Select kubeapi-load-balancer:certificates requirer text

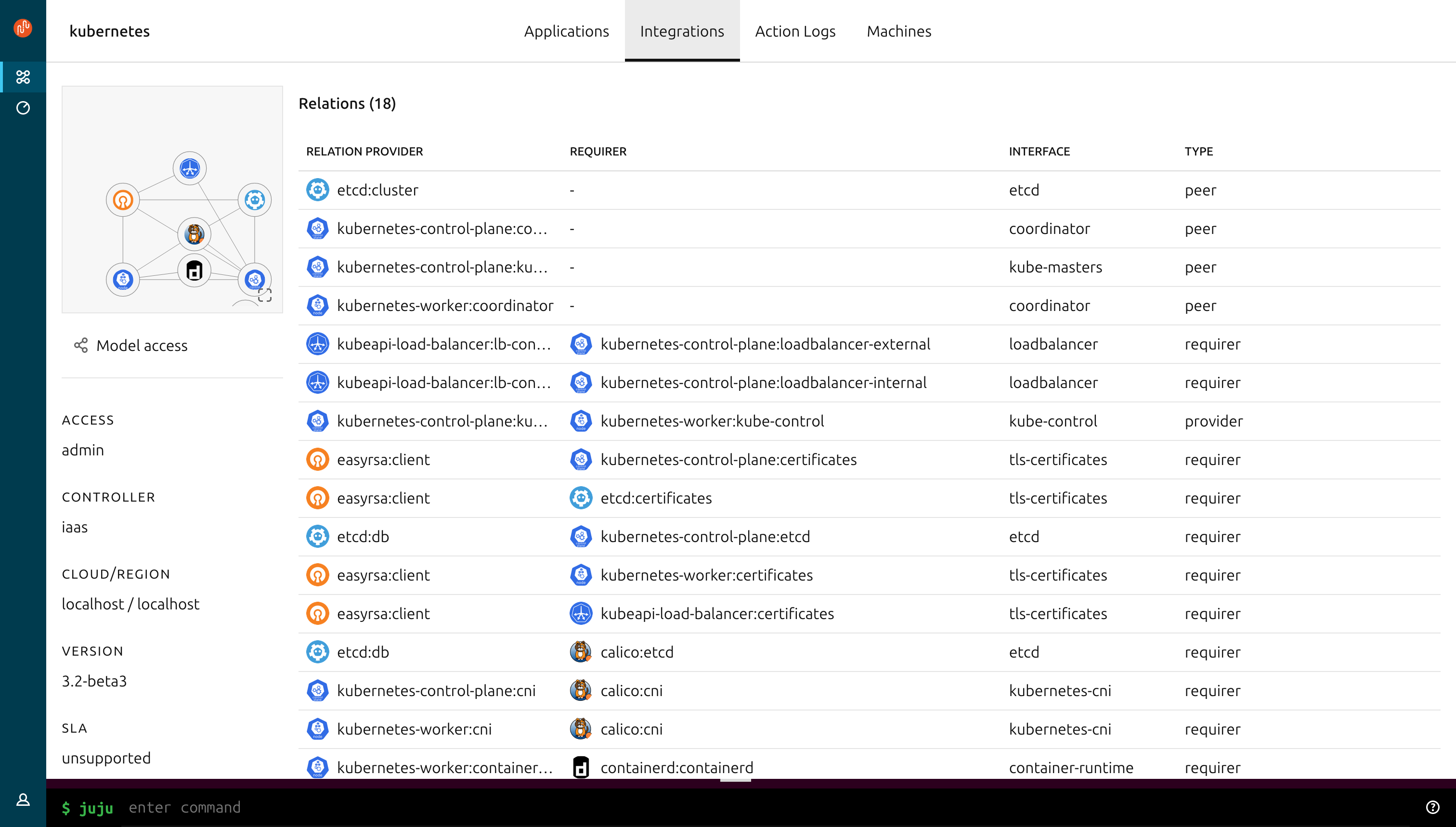(x=717, y=613)
